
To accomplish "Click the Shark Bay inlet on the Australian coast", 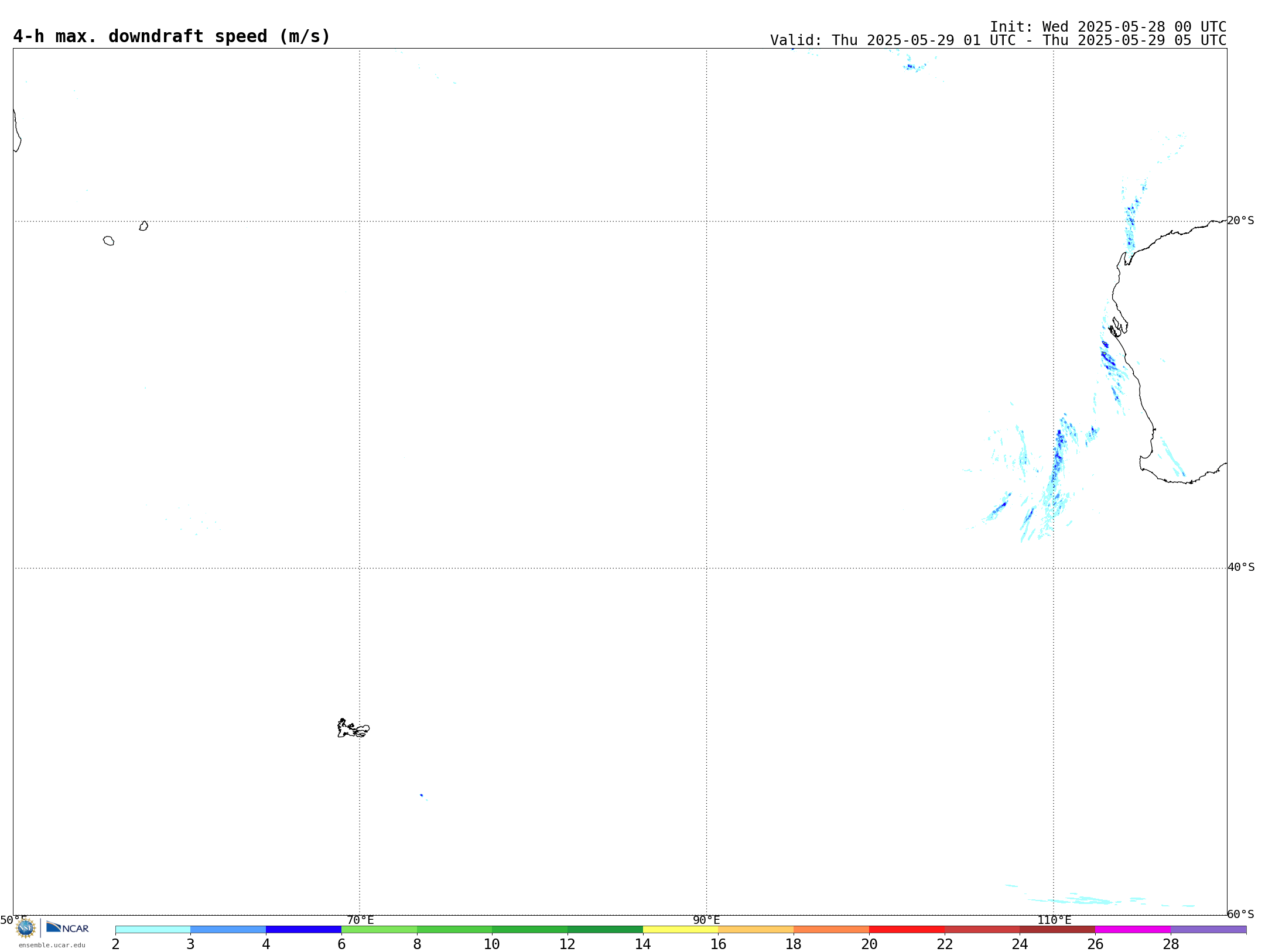I will click(x=1117, y=327).
